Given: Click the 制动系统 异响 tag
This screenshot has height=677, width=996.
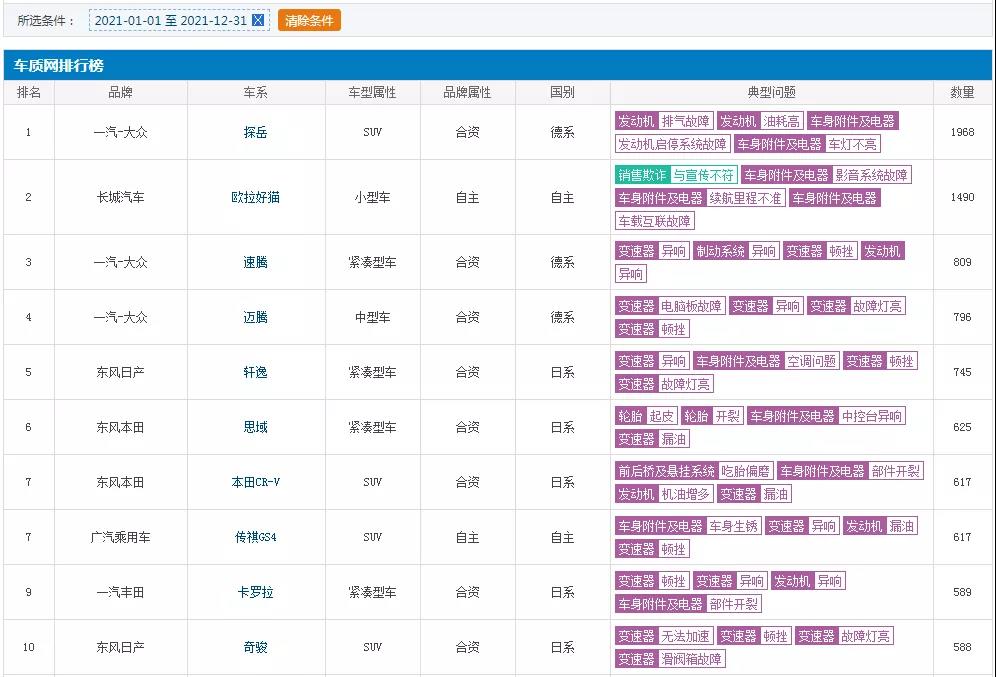Looking at the screenshot, I should pos(736,251).
